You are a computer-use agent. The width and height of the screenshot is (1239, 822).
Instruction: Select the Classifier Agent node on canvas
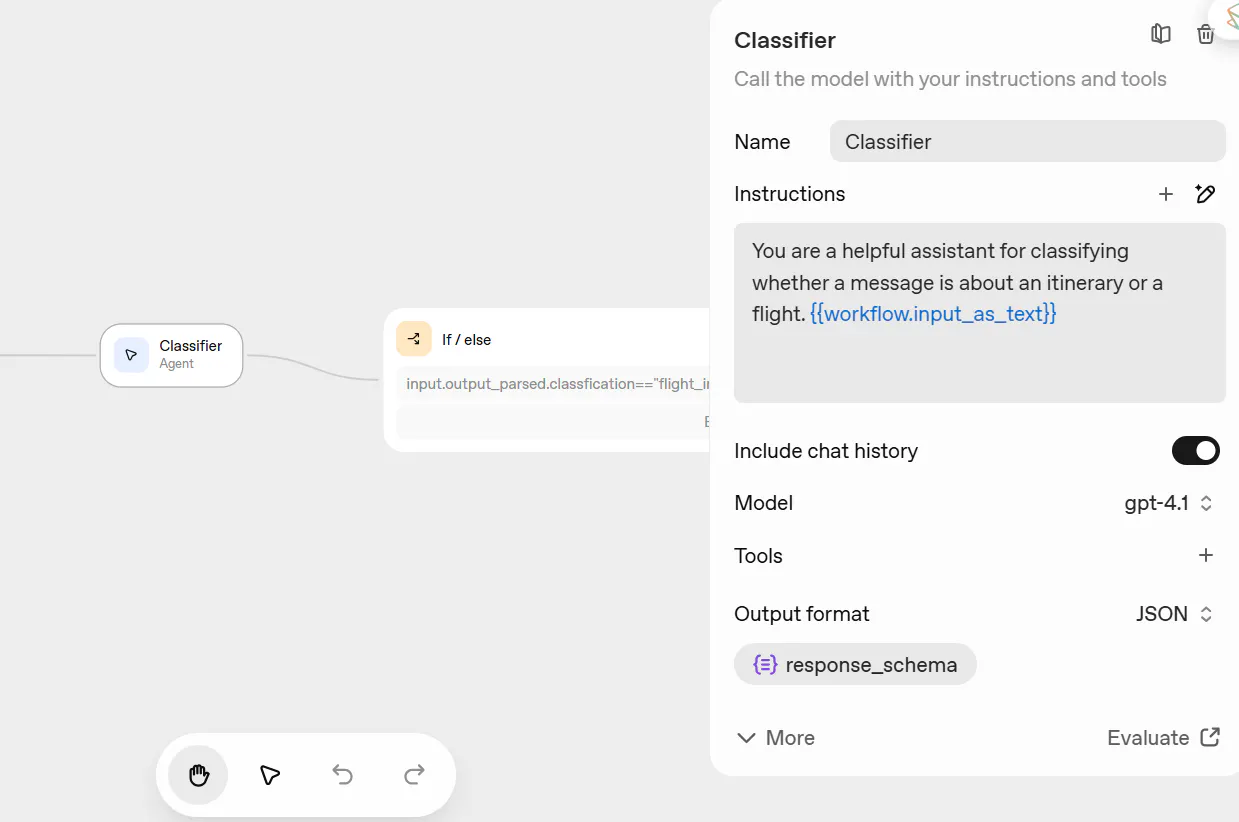(x=171, y=355)
